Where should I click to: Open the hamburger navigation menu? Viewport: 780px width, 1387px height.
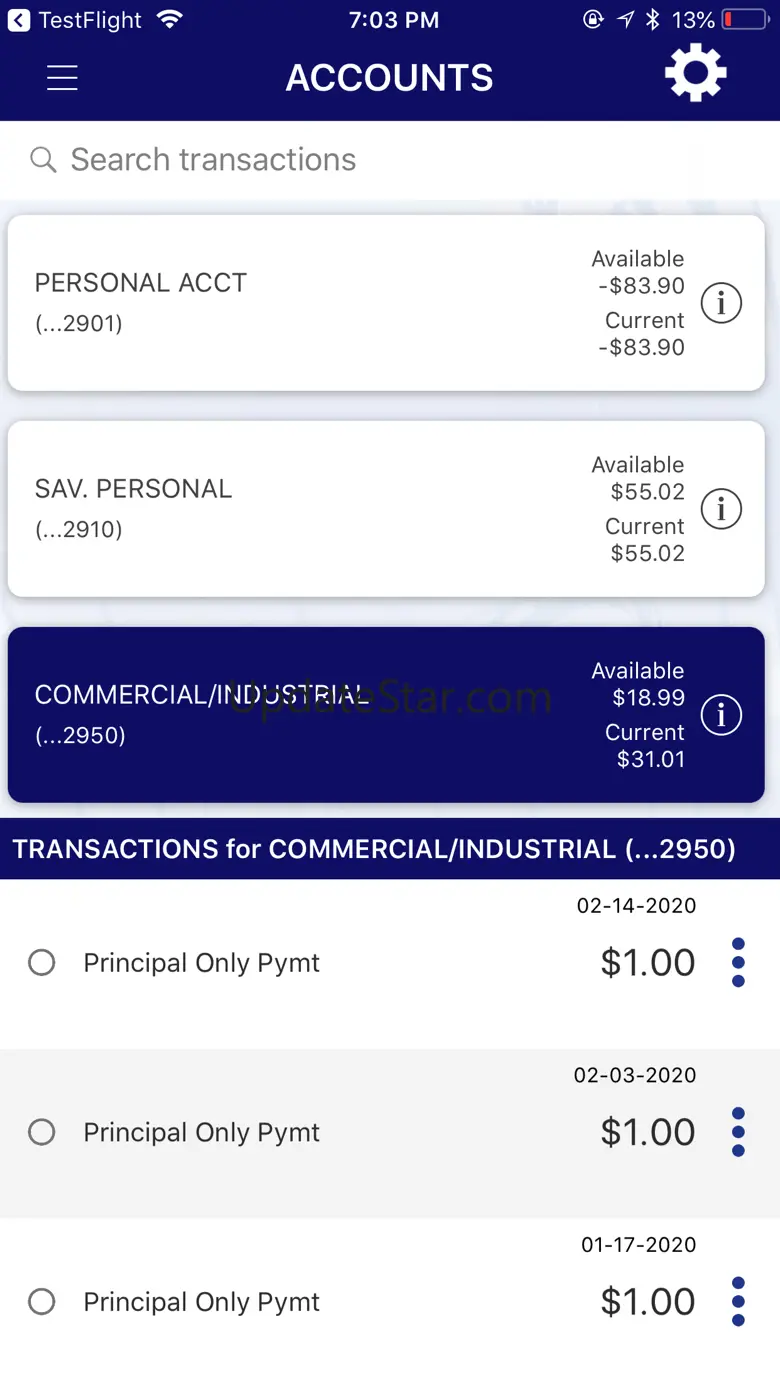coord(62,78)
